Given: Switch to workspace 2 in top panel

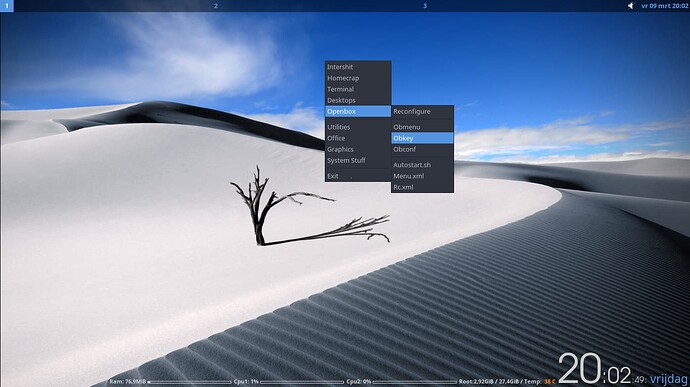Looking at the screenshot, I should pyautogui.click(x=216, y=6).
